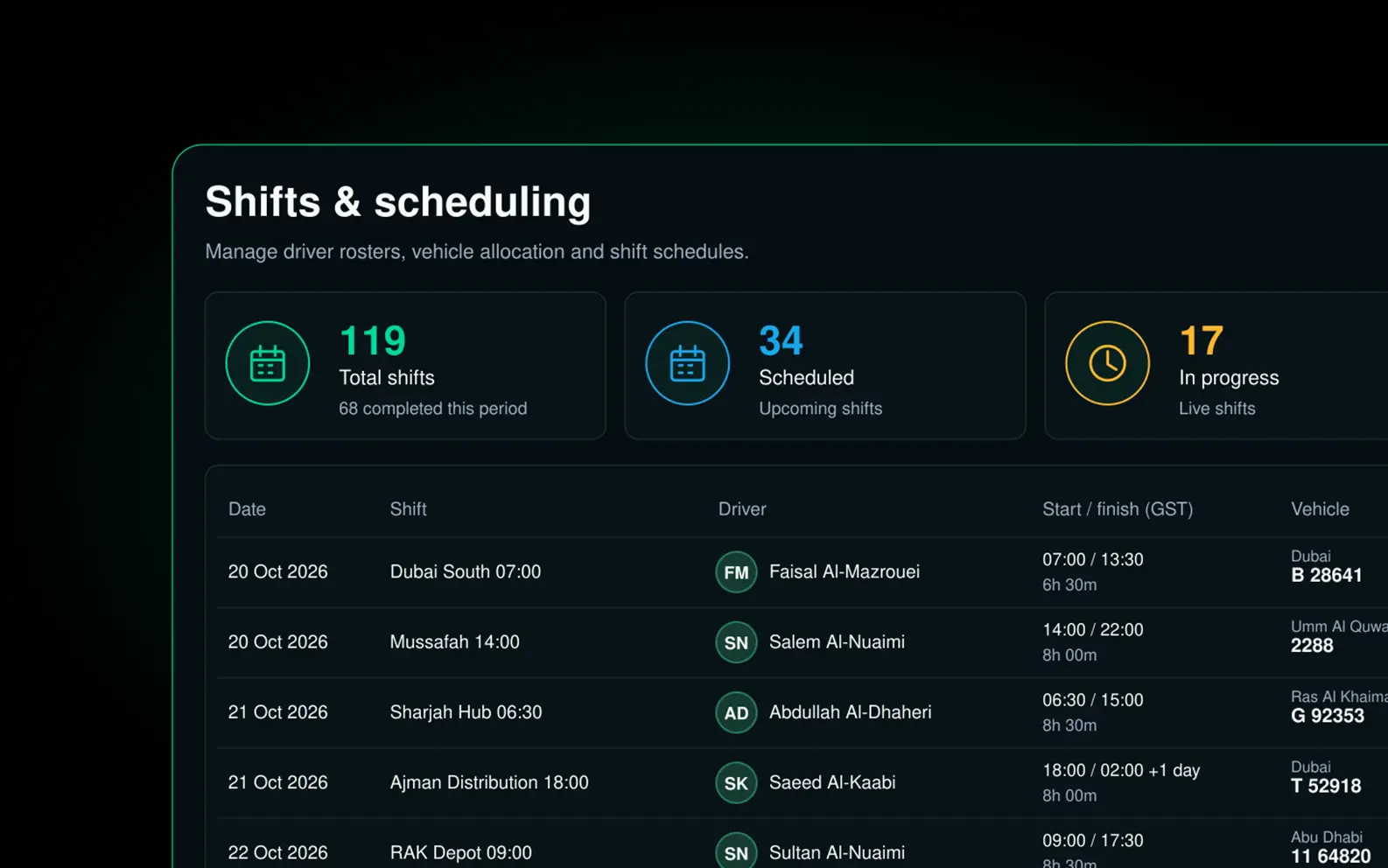This screenshot has height=868, width=1388.
Task: Click the Start / finish (GST) column header
Action: coord(1118,509)
